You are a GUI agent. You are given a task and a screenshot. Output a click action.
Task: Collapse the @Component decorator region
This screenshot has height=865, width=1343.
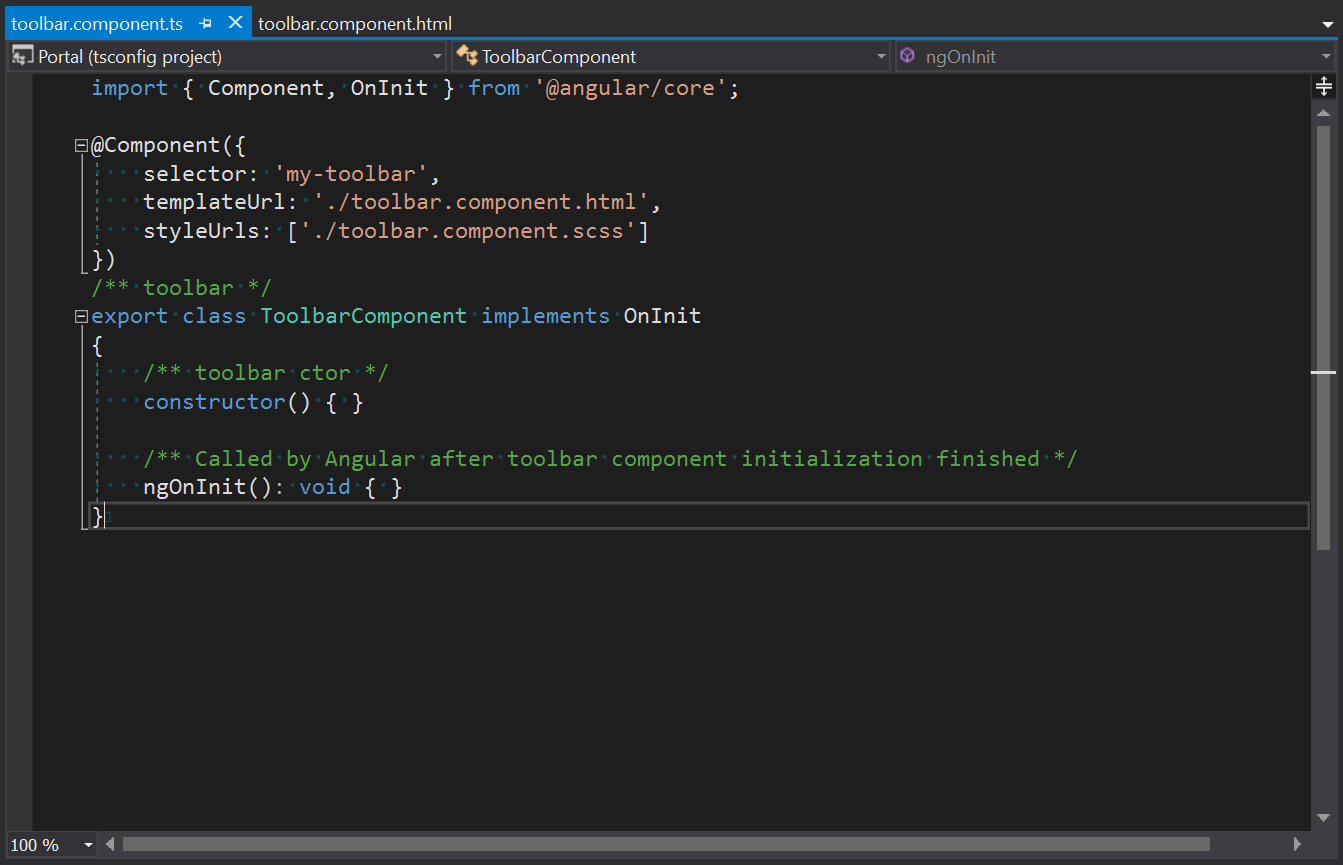coord(80,144)
